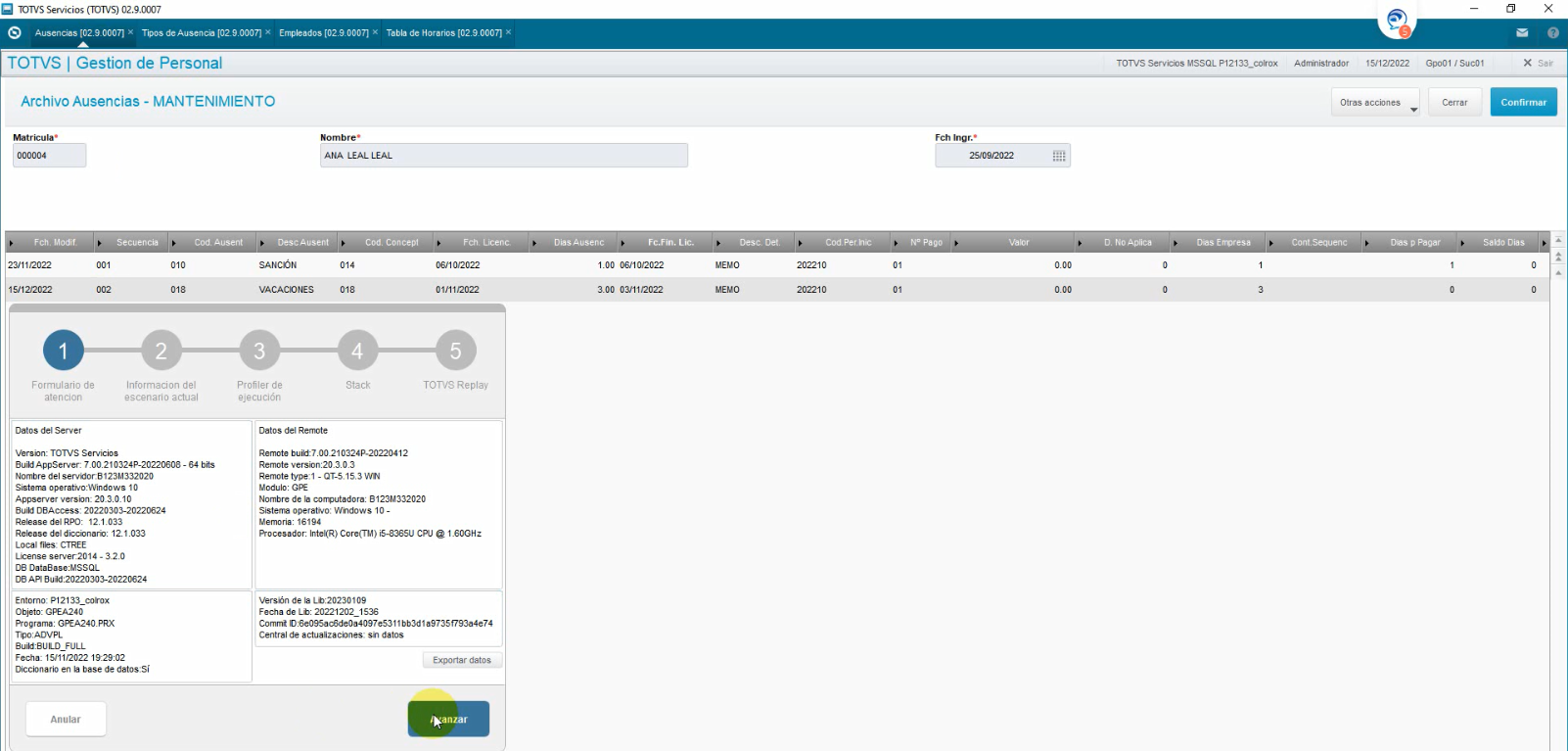Focus the Nombre input field

504,156
